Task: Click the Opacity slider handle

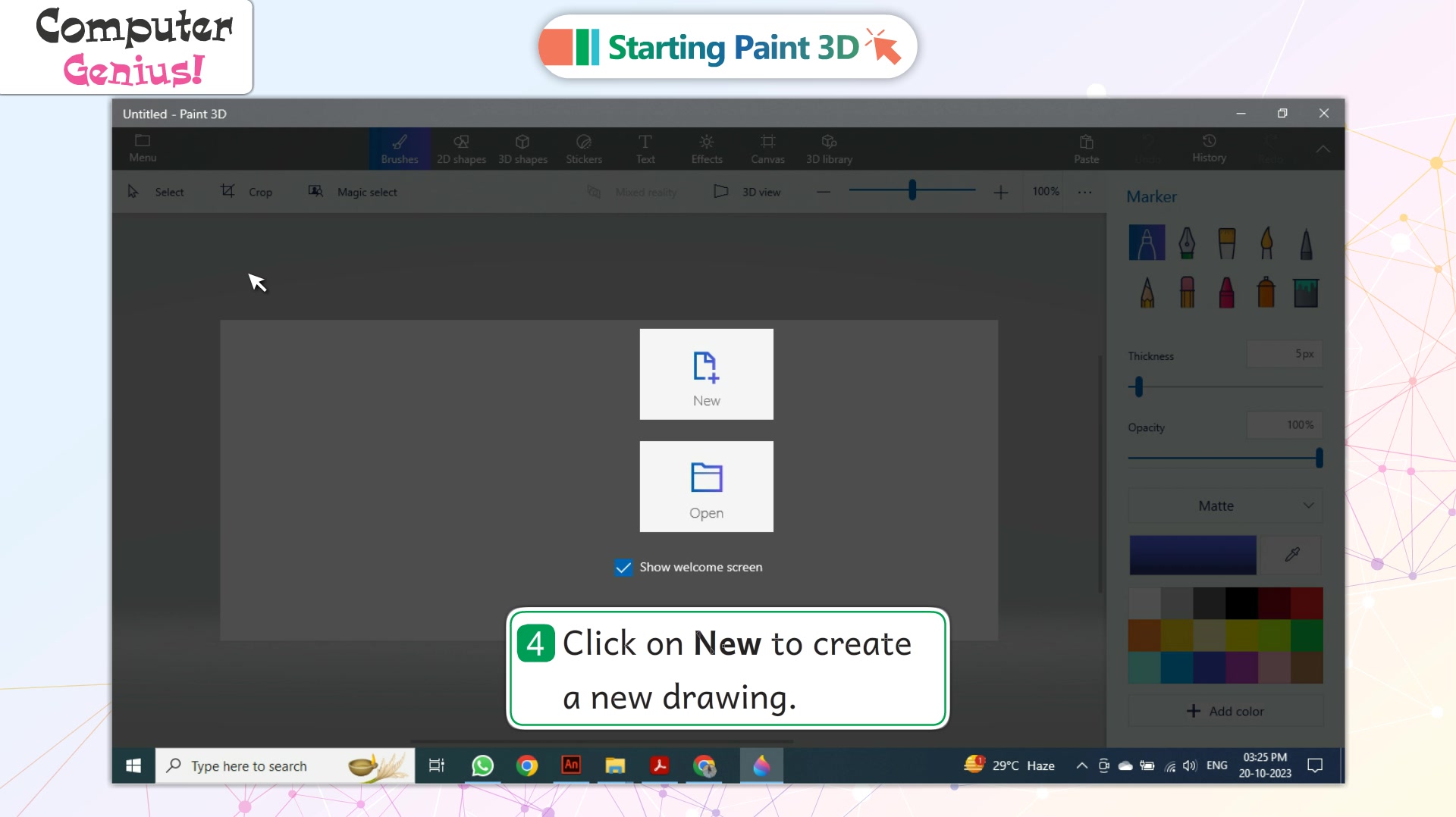Action: pyautogui.click(x=1319, y=458)
